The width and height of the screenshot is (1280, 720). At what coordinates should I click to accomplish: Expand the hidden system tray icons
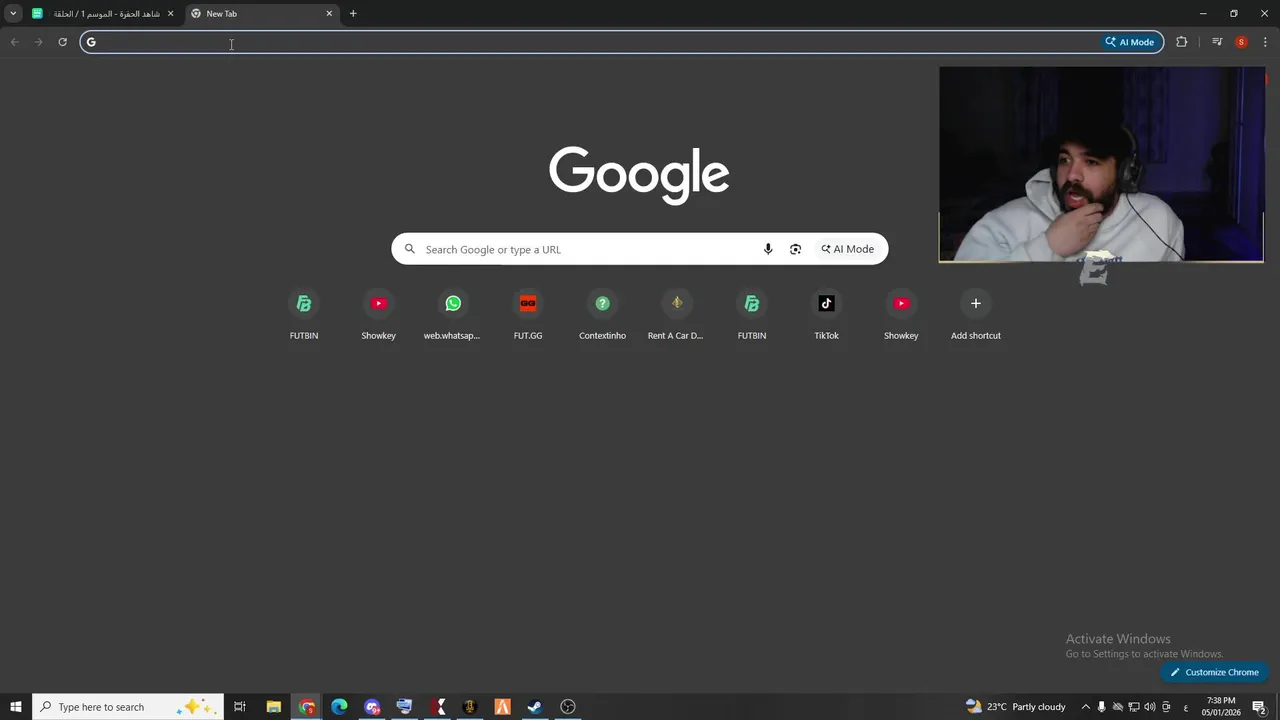coord(1085,707)
